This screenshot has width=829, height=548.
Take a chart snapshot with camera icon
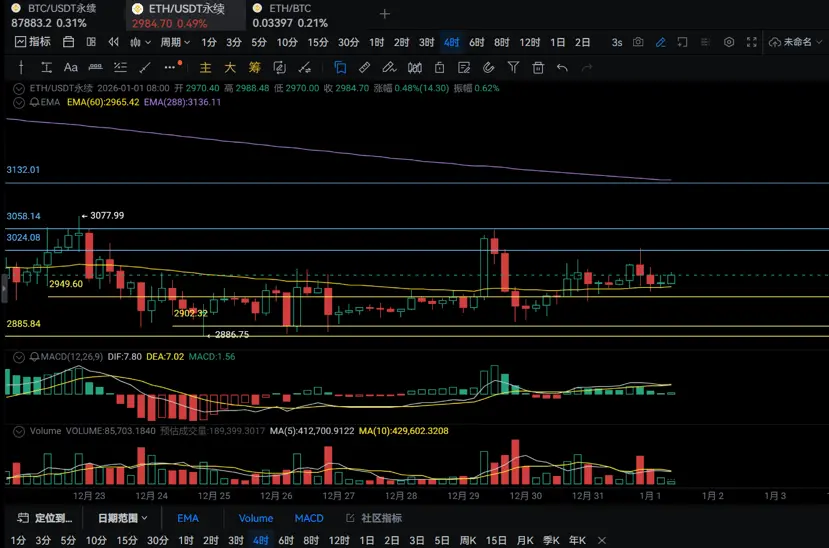[638, 42]
